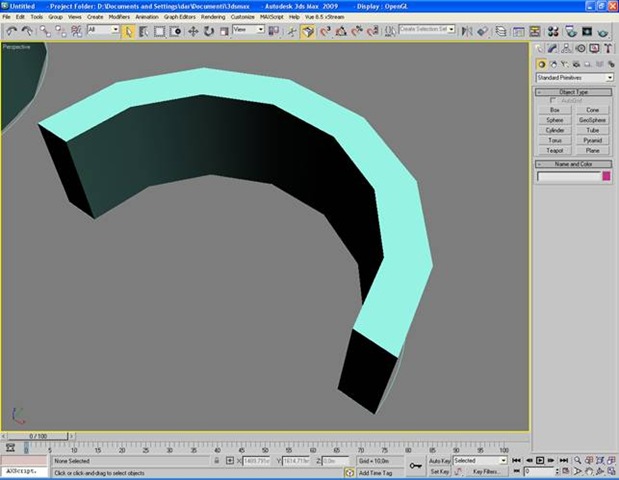Viewport: 619px width, 480px height.
Task: Click the GeoSphere primitive button
Action: pos(592,120)
